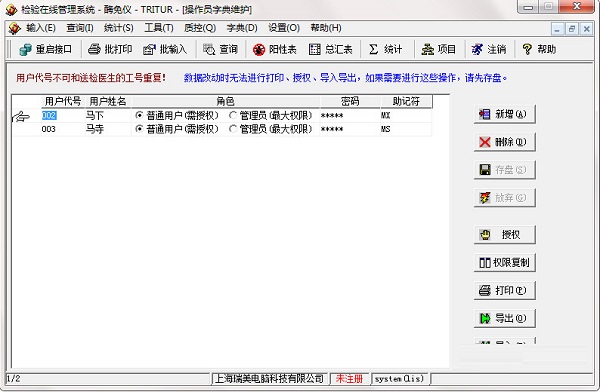Open 批打印 batch print tool
The image size is (600, 392).
click(x=110, y=49)
